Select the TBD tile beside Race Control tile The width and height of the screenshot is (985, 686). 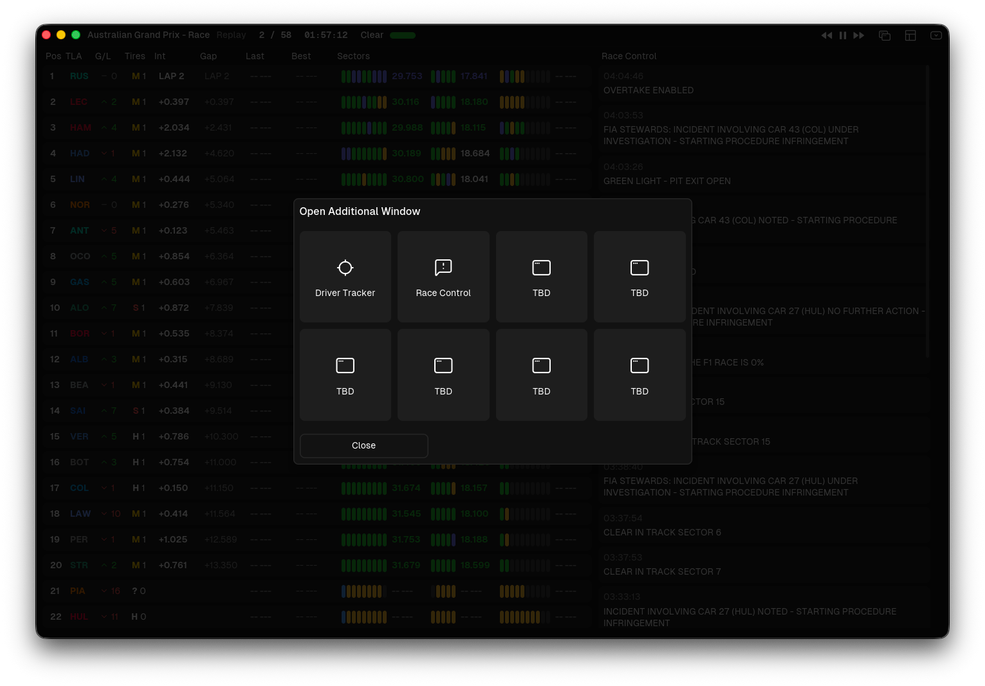point(541,276)
